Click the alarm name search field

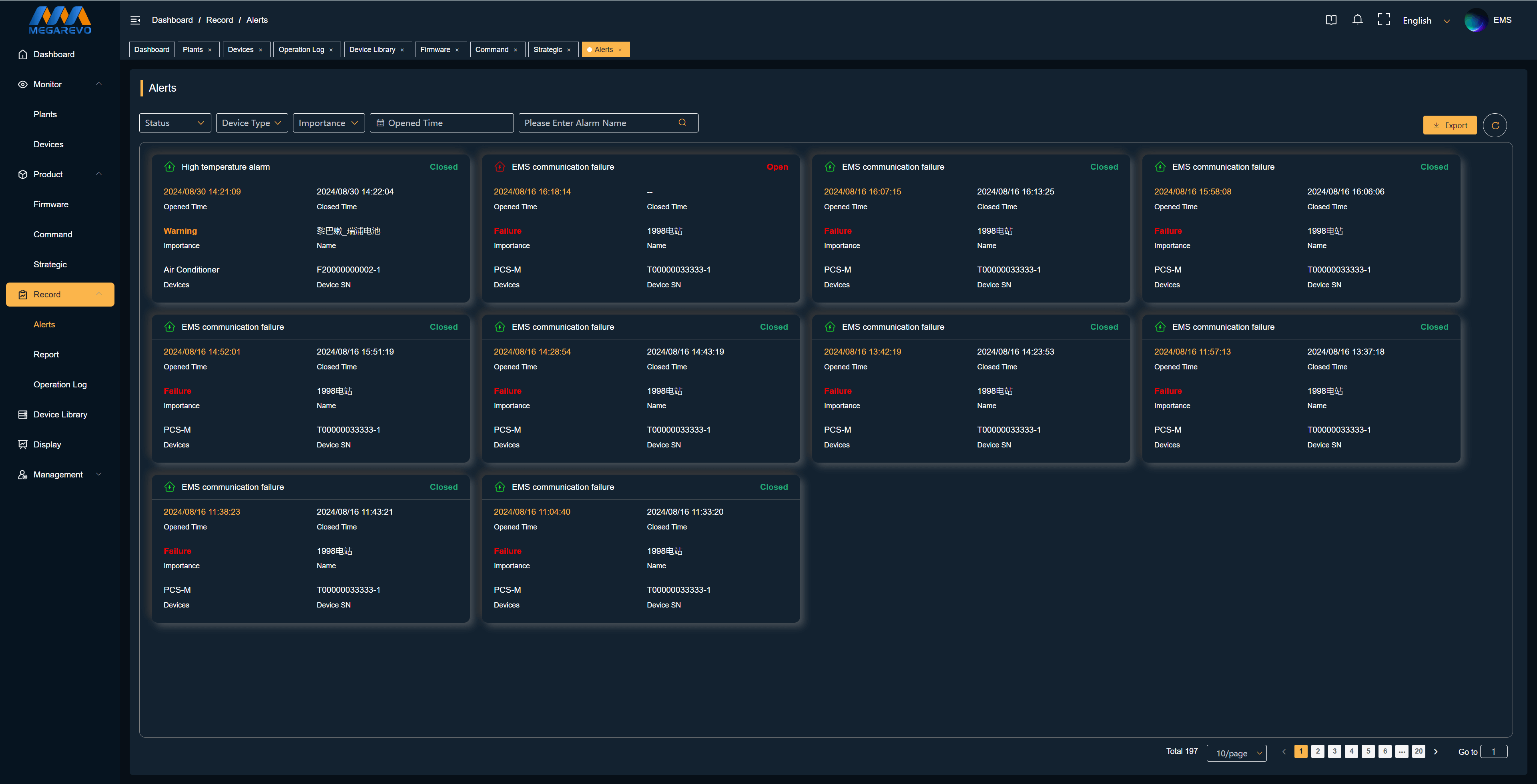[x=608, y=123]
